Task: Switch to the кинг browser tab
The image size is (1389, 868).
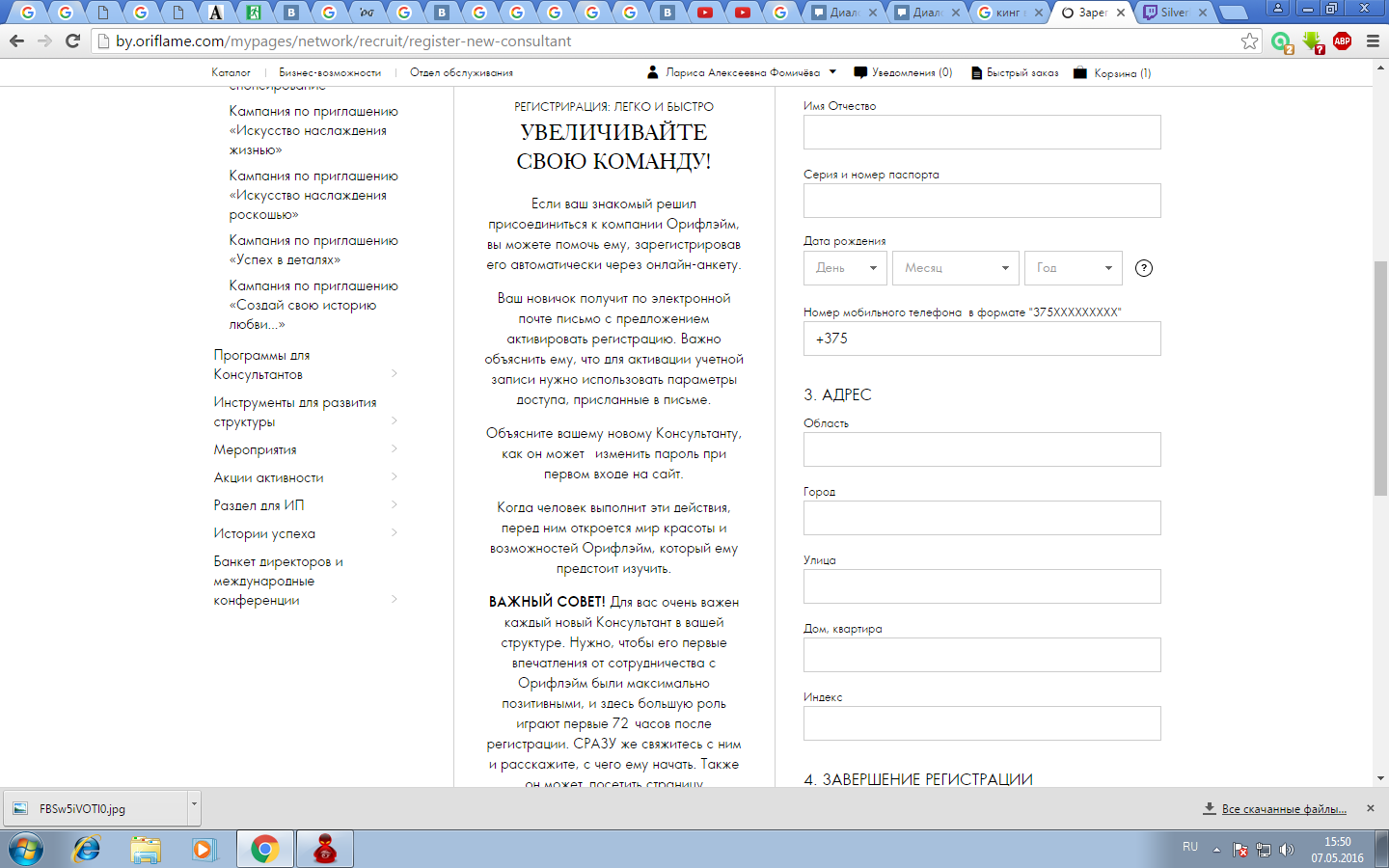Action: pos(1010,13)
